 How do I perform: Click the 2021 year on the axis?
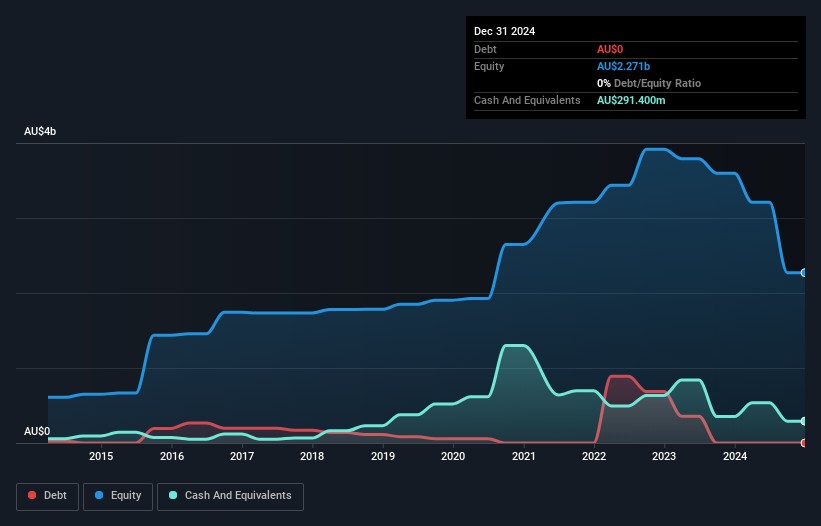[523, 457]
